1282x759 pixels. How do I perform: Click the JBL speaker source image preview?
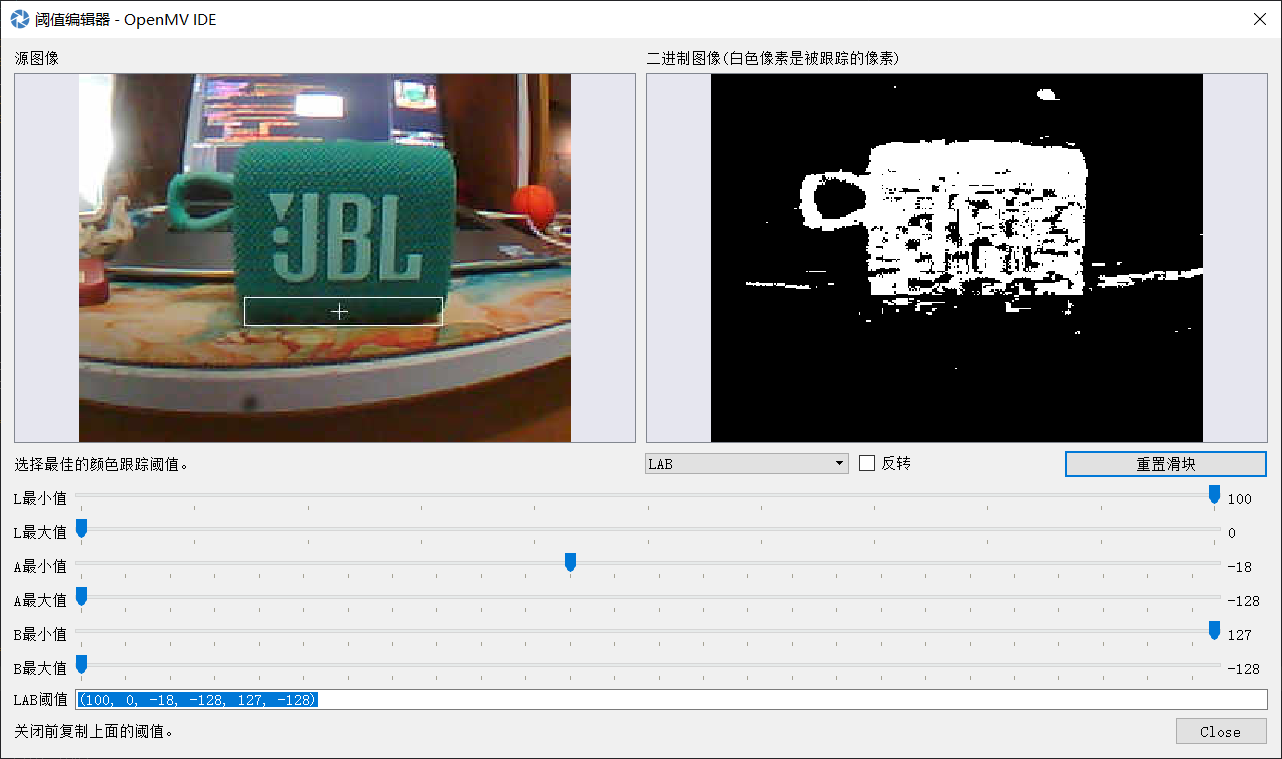(x=325, y=258)
